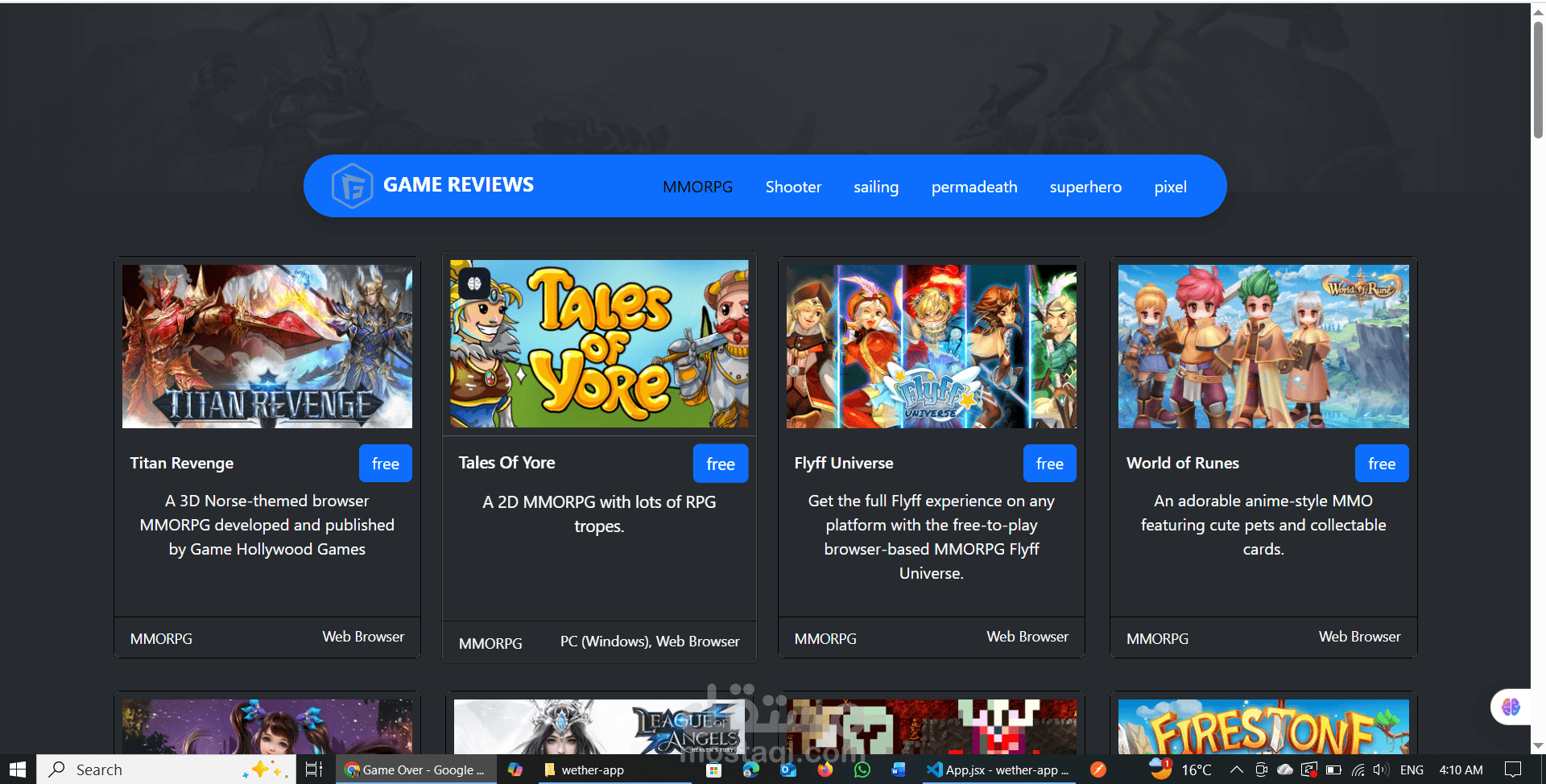1546x784 pixels.
Task: Open the Titan Revenge game thumbnail
Action: coord(267,346)
